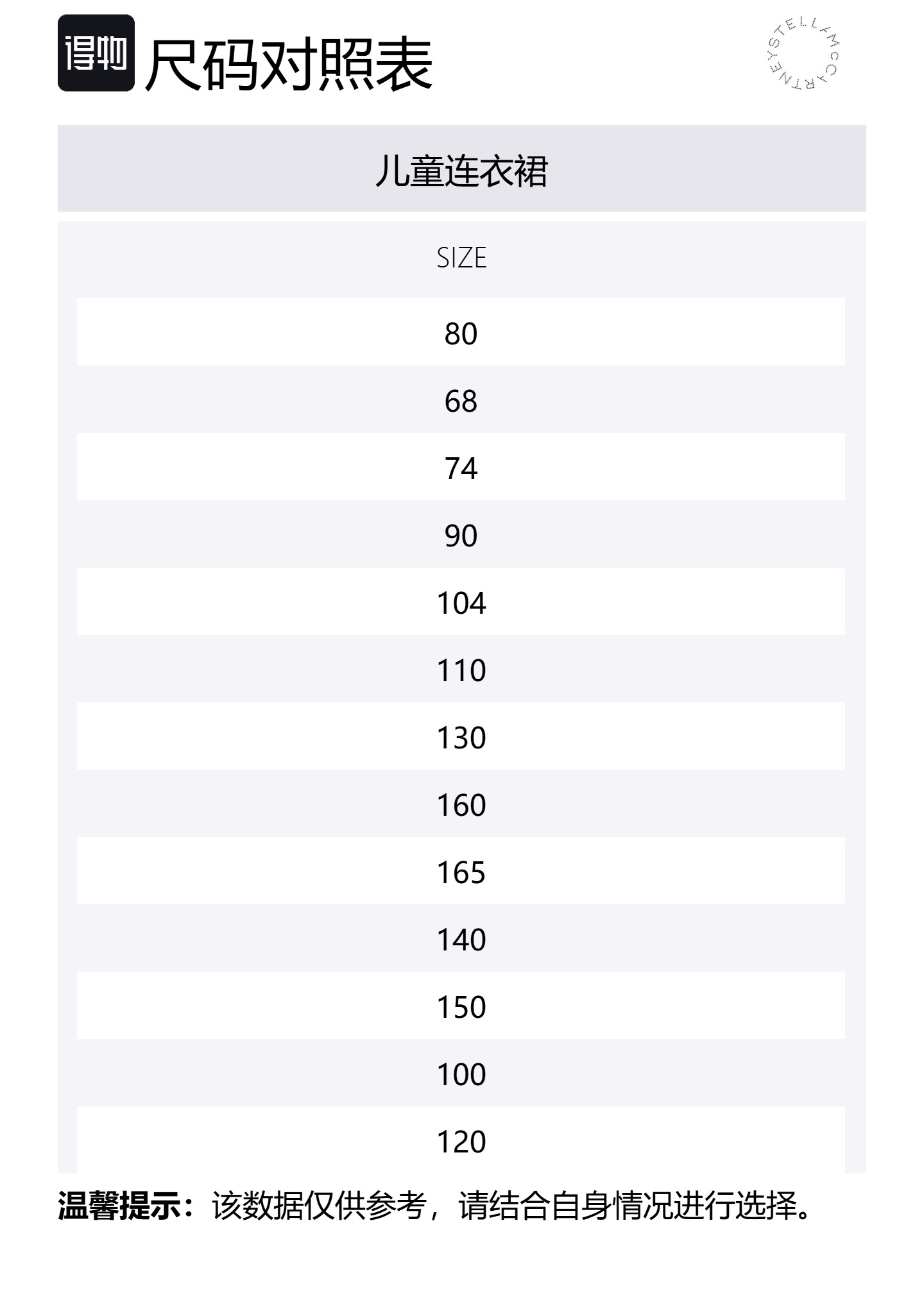Select the size 140 row

coord(461,940)
